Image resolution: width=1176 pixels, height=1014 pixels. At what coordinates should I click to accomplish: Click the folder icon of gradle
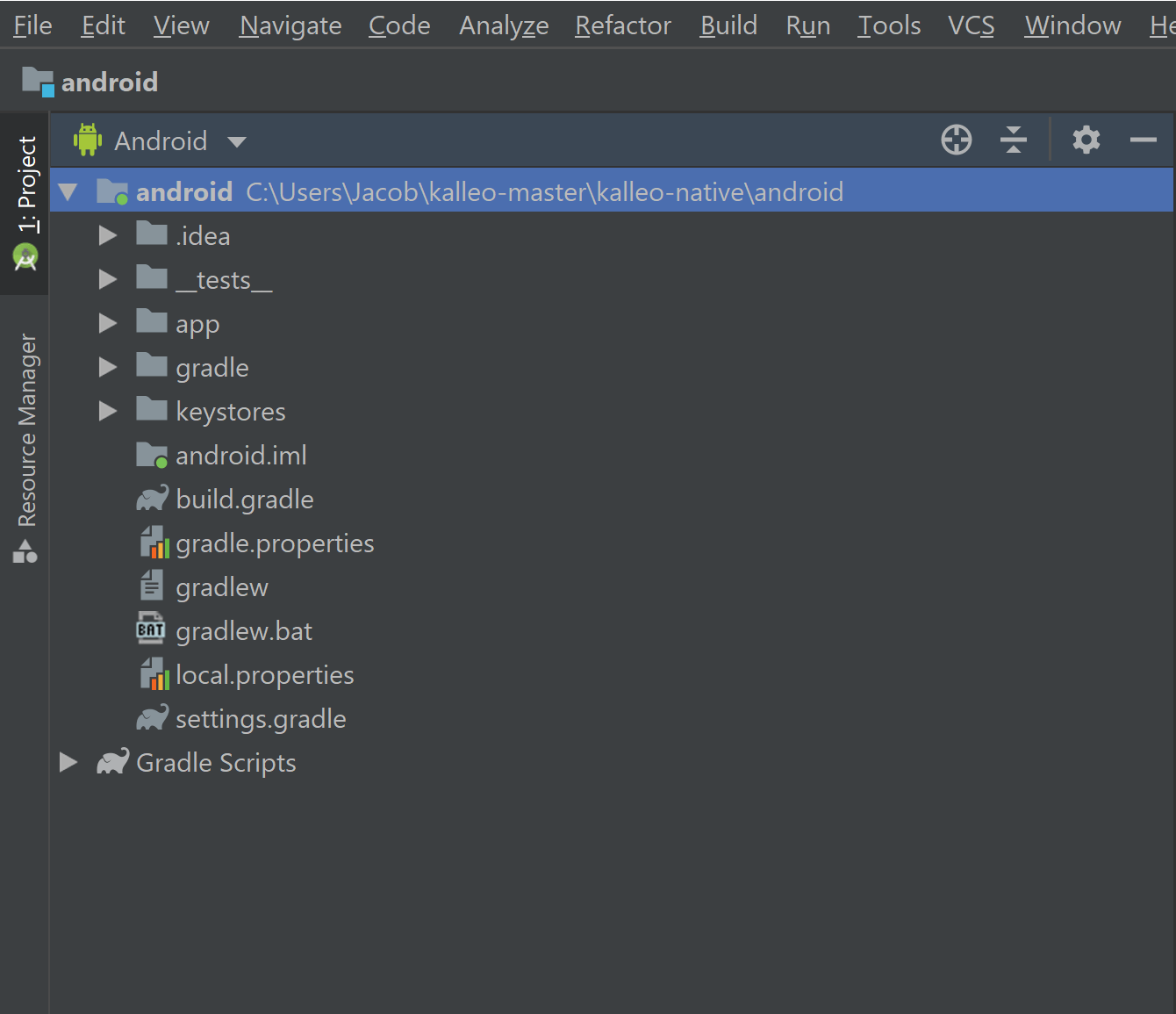click(x=152, y=365)
